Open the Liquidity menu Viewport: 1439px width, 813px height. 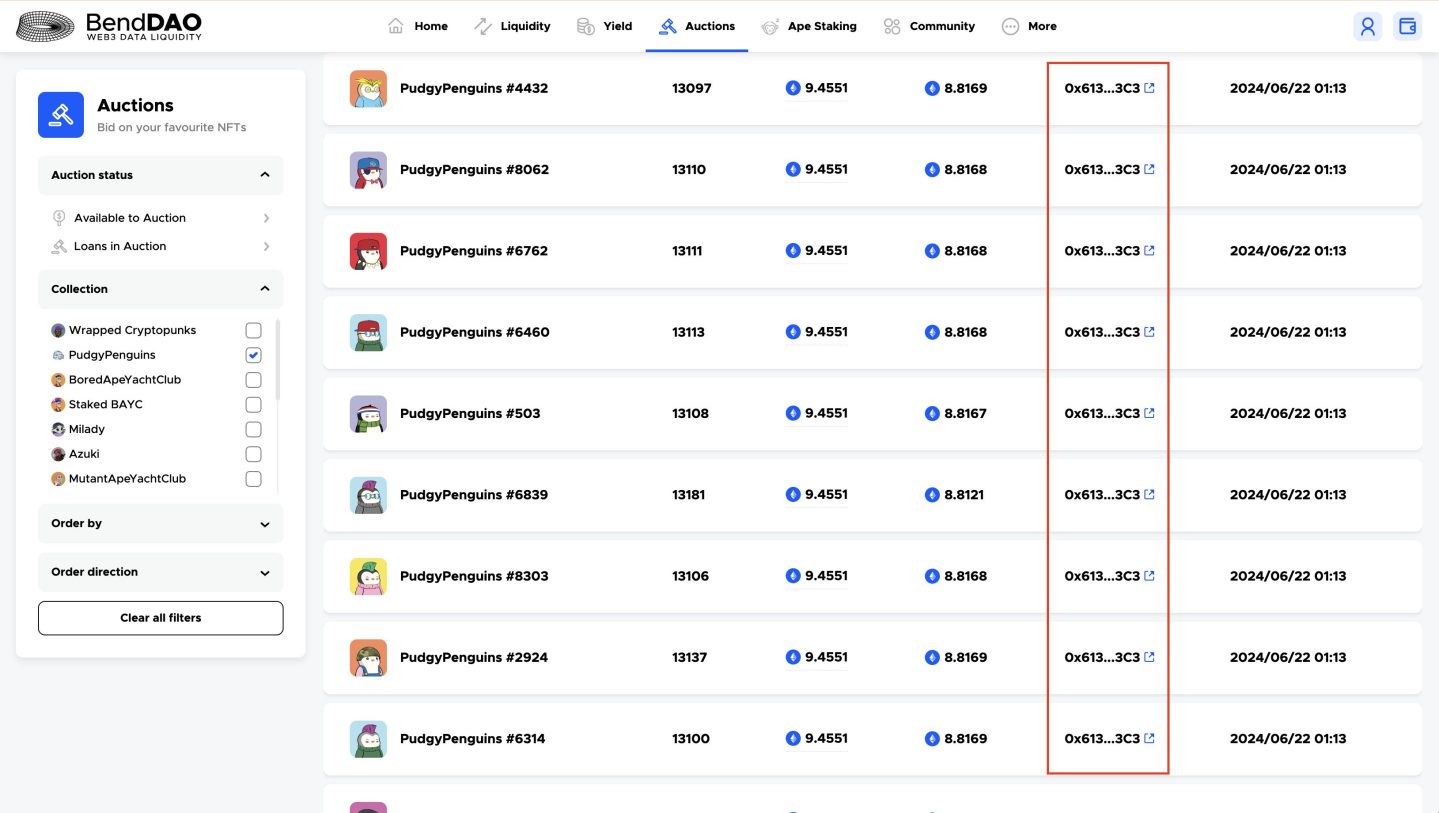(512, 26)
